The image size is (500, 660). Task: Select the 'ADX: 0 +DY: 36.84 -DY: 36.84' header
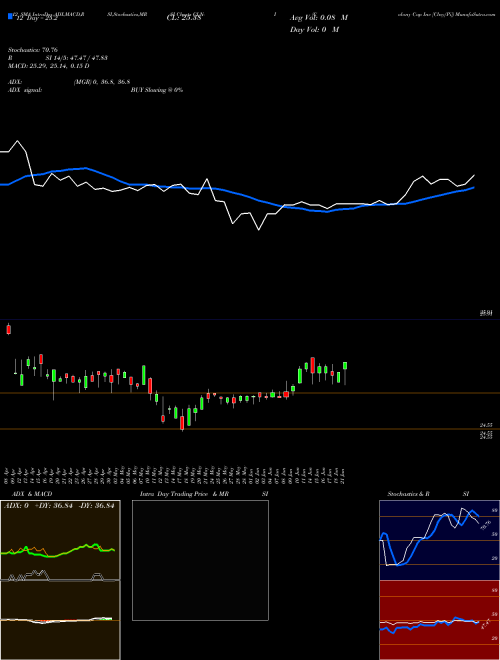[x=59, y=506]
